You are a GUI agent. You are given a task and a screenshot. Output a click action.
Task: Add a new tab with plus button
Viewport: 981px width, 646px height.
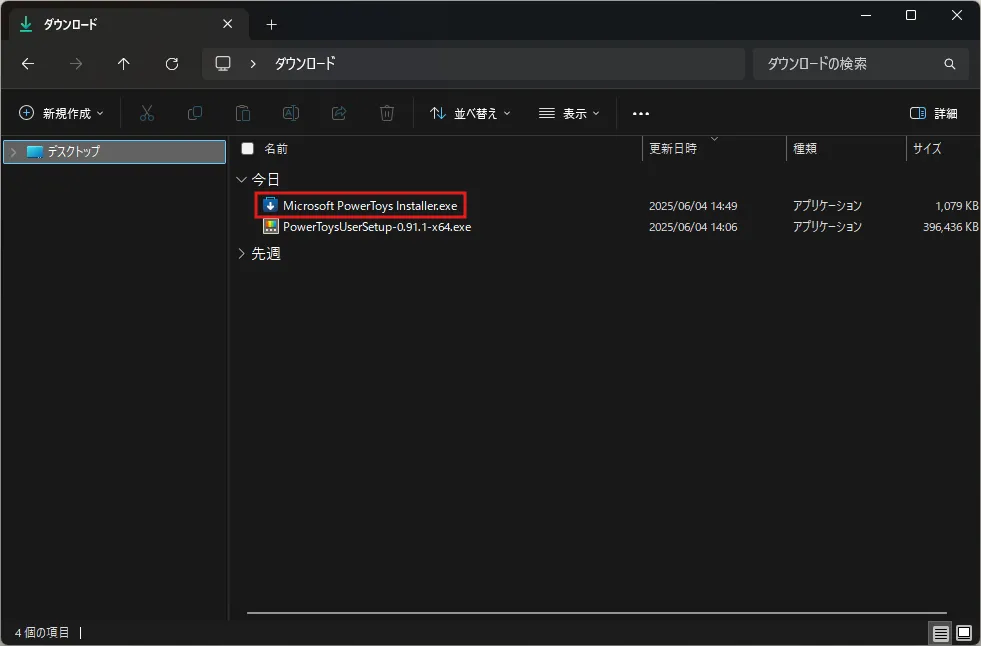point(271,24)
